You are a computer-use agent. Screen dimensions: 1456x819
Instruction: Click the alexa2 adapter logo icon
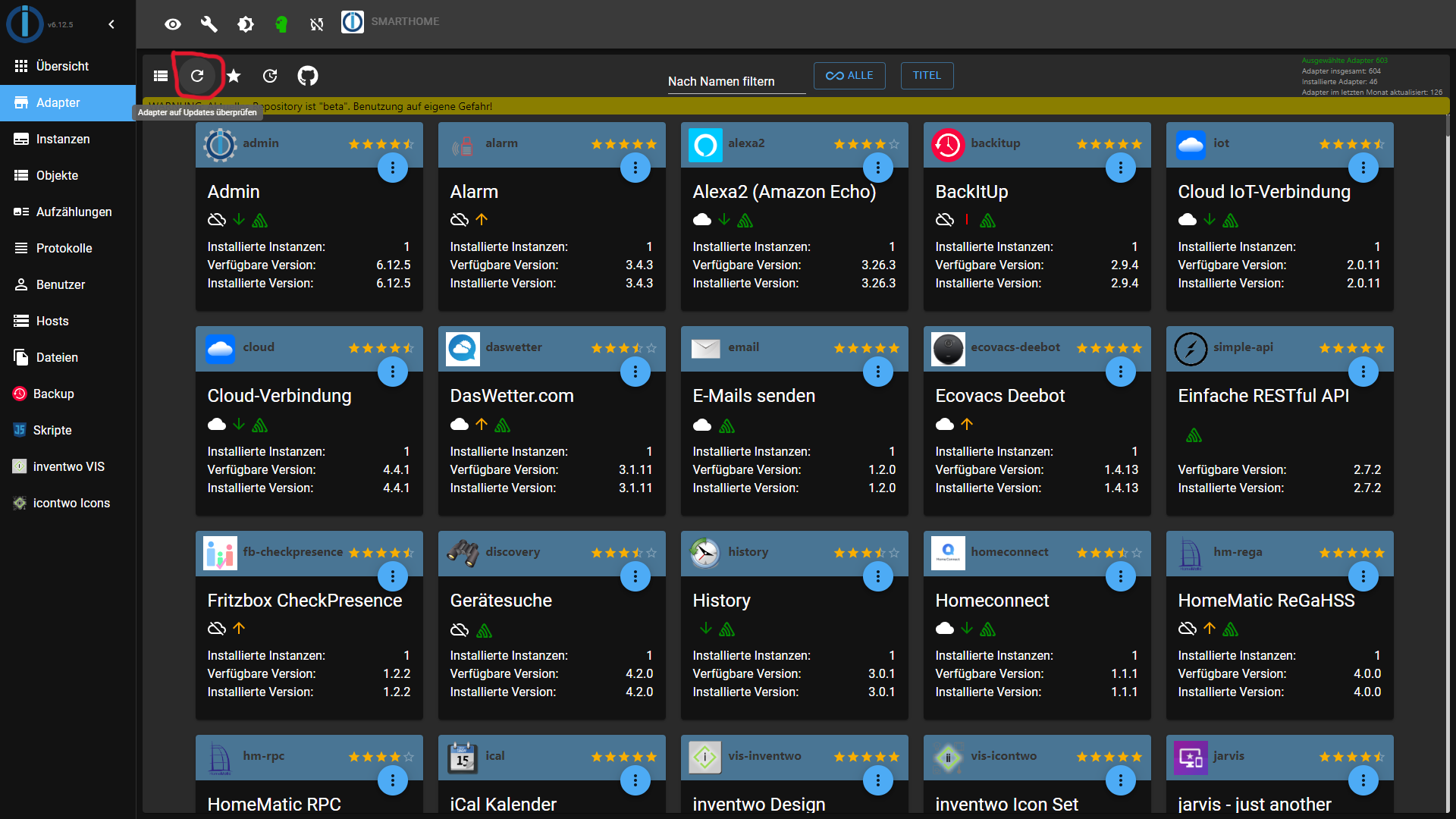tap(705, 145)
